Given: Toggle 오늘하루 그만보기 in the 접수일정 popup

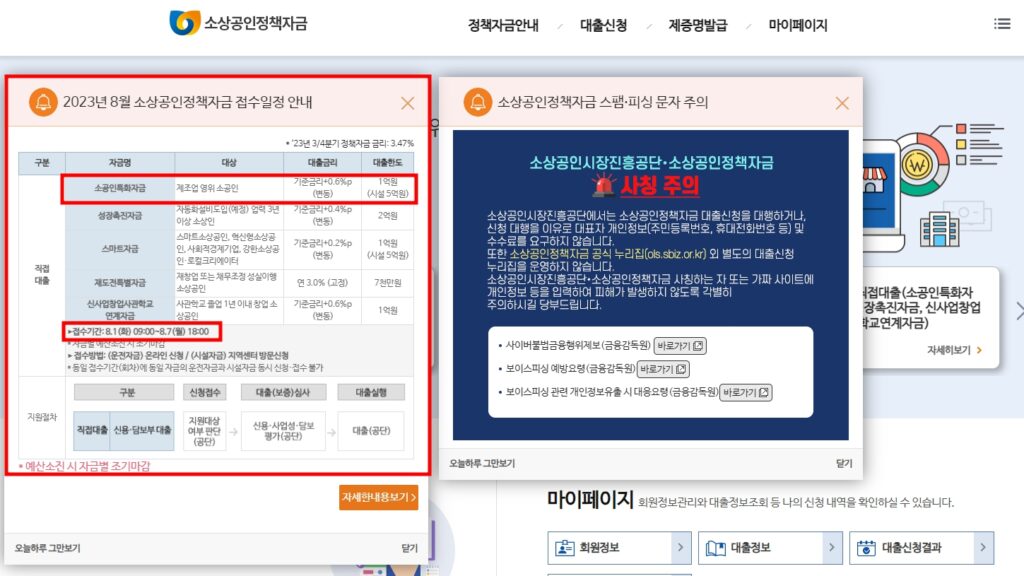Looking at the screenshot, I should (x=48, y=548).
